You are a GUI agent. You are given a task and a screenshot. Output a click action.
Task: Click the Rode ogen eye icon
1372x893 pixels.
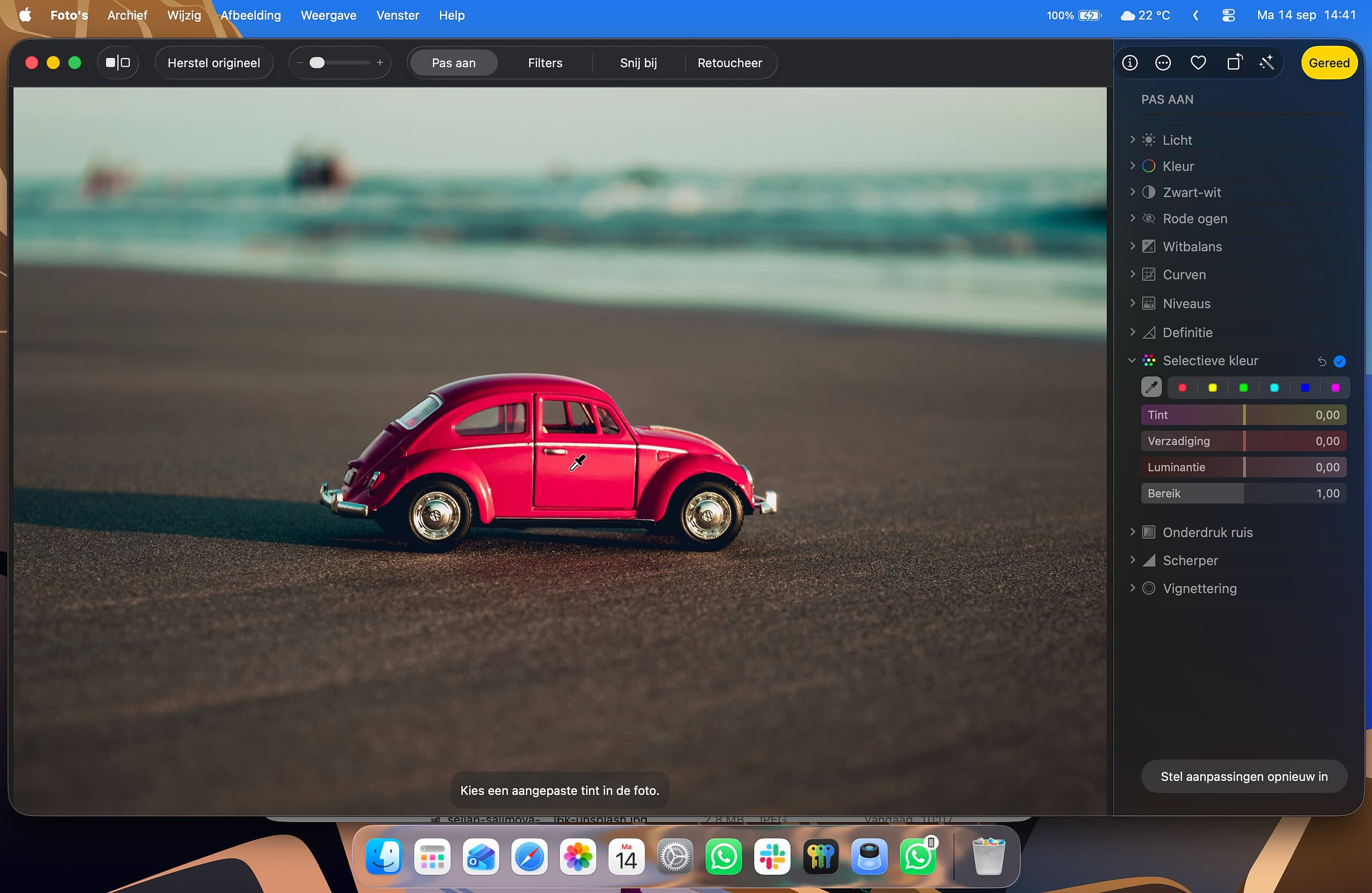(x=1149, y=218)
